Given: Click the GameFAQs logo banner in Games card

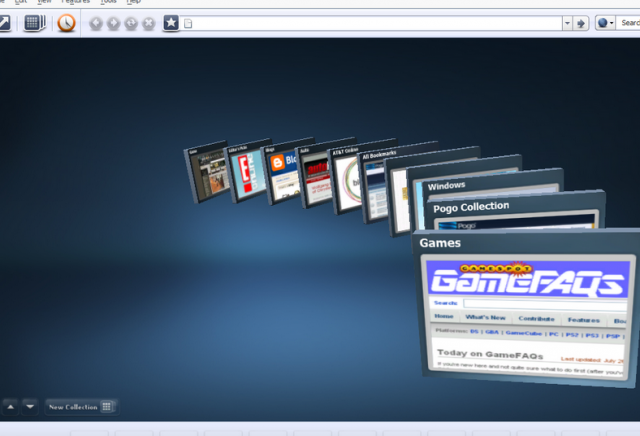Looking at the screenshot, I should click(528, 279).
